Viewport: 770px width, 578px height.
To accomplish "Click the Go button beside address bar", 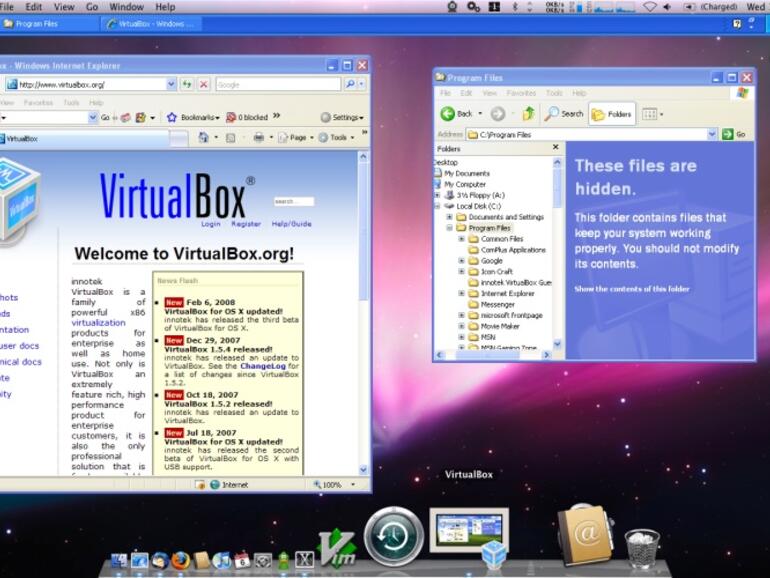I will [735, 134].
